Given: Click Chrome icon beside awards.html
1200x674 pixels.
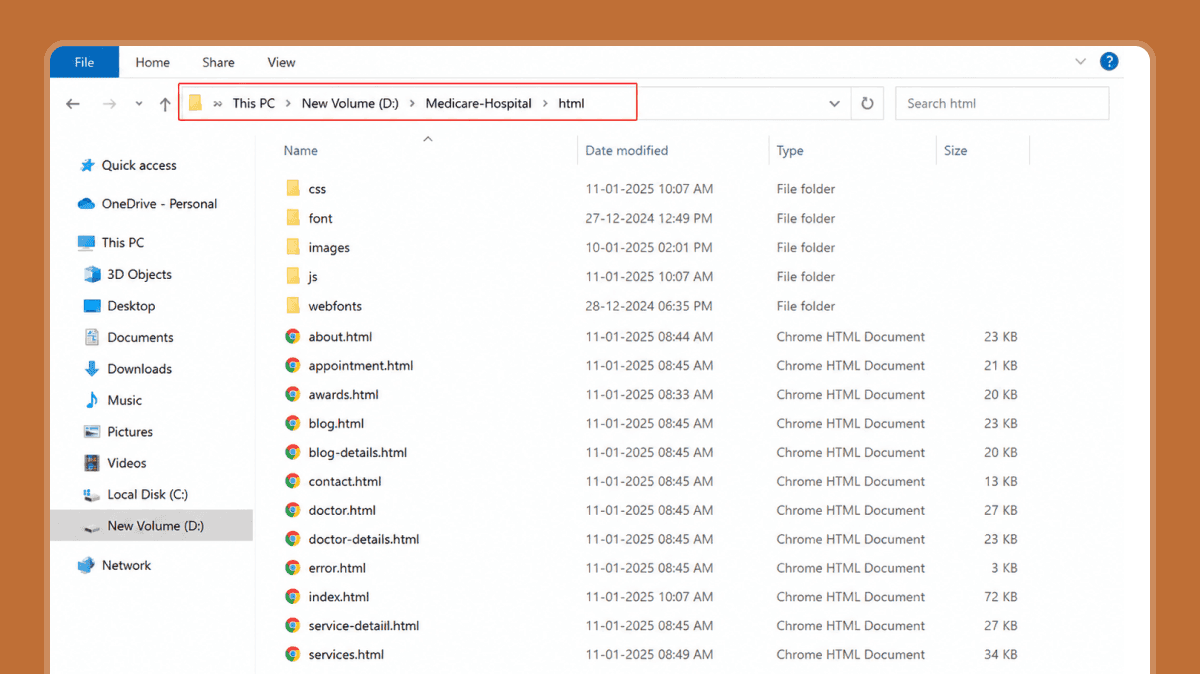Looking at the screenshot, I should [x=293, y=395].
